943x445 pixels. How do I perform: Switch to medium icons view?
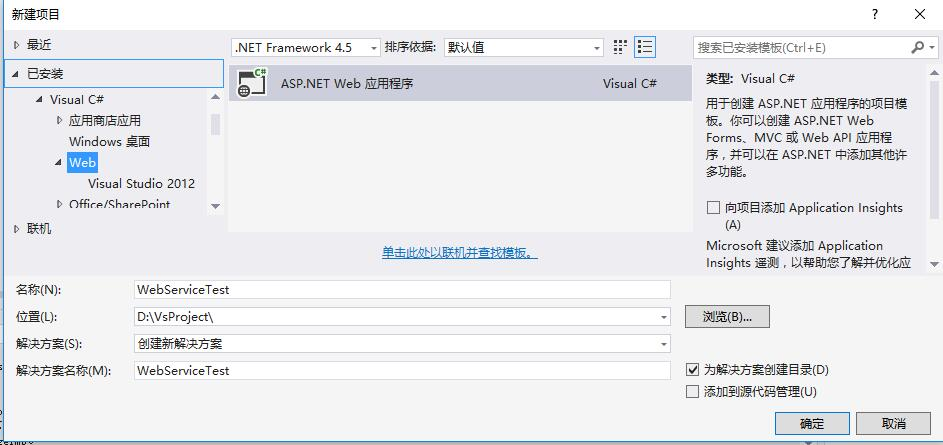620,47
